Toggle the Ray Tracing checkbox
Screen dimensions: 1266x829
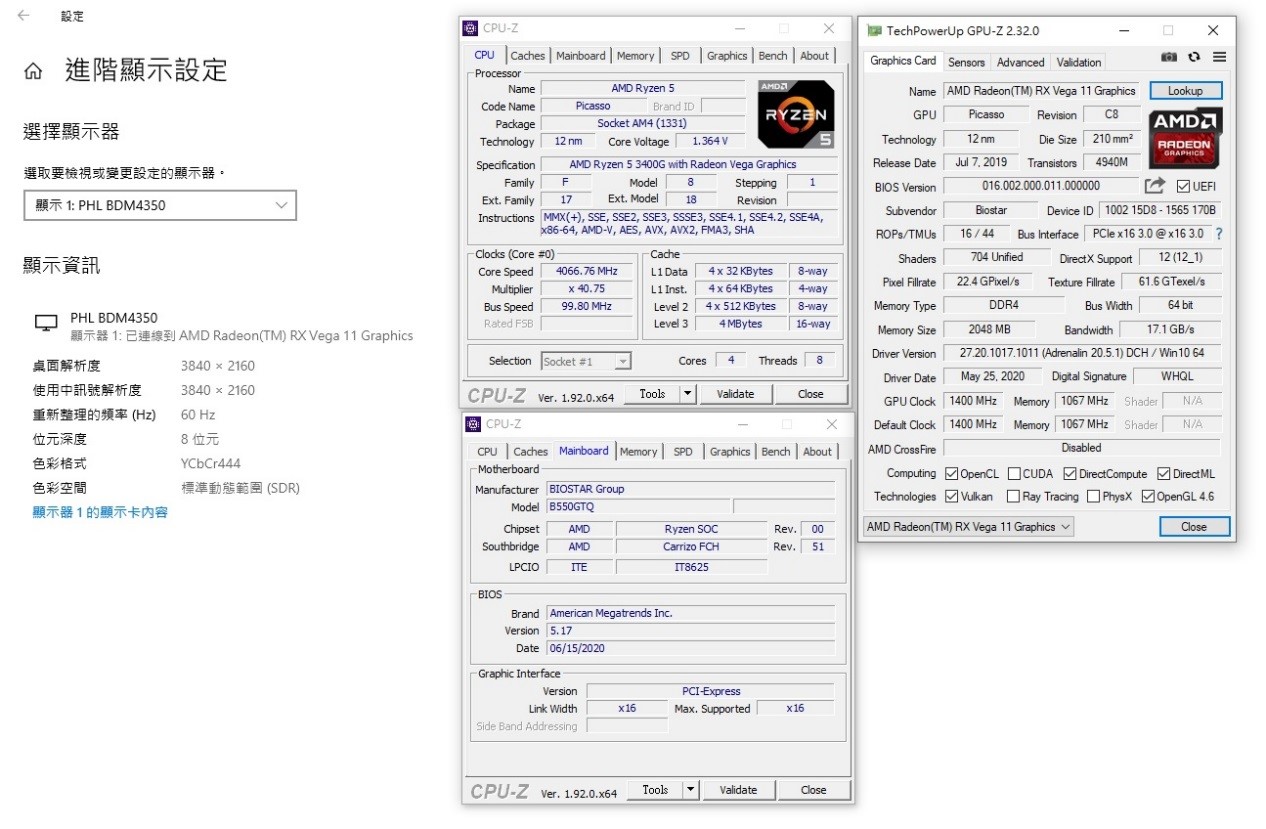[1014, 496]
